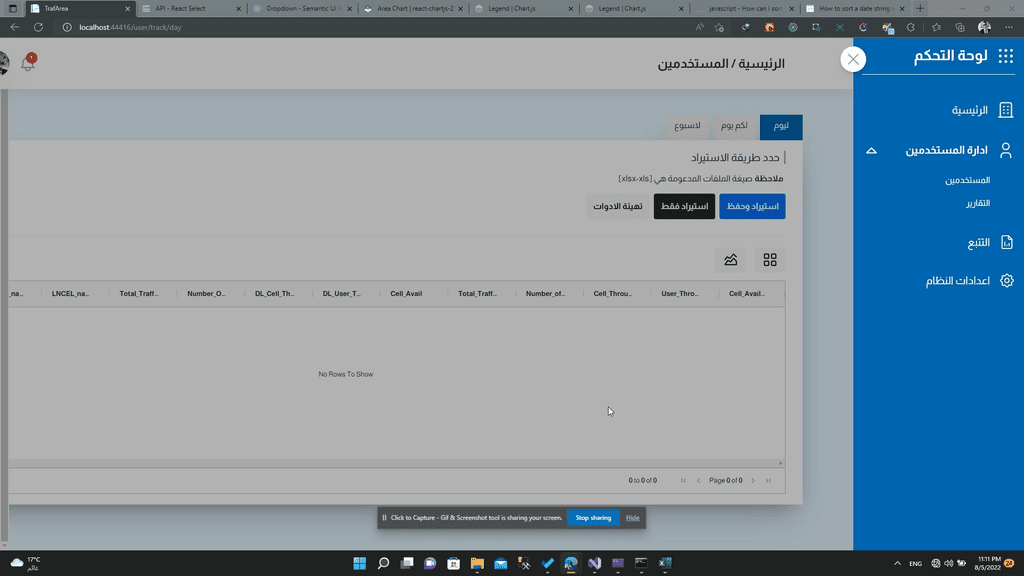1024x576 pixels.
Task: Click the report icon beside التتبع
Action: click(1006, 242)
